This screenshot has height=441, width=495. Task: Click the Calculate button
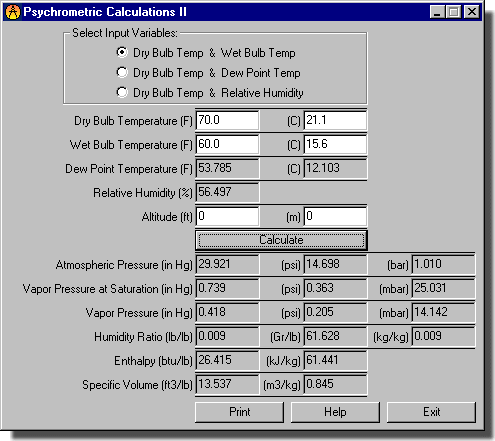(281, 240)
